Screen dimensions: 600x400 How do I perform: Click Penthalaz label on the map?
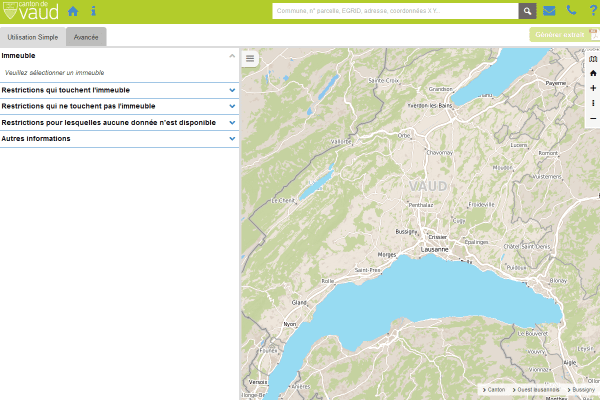[421, 205]
